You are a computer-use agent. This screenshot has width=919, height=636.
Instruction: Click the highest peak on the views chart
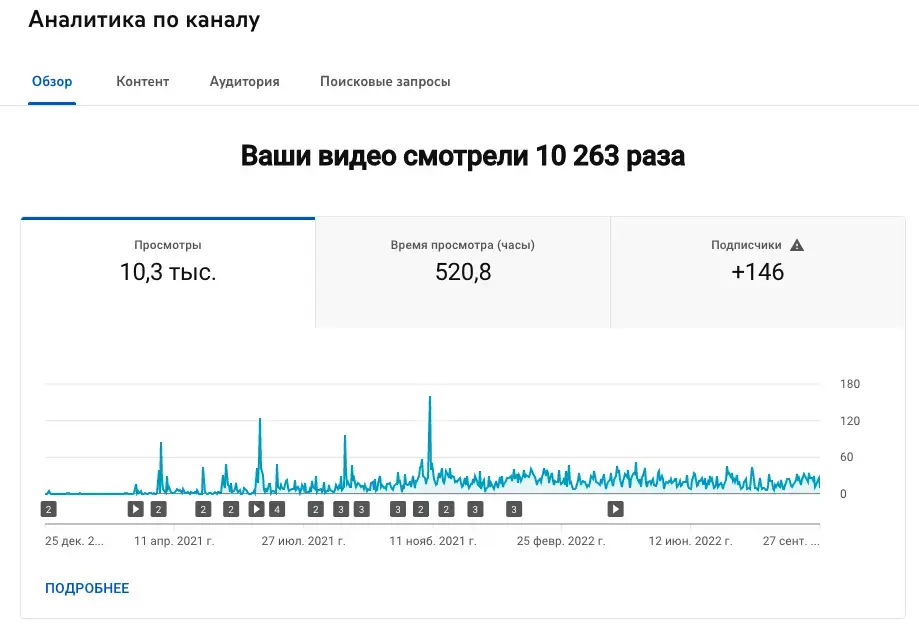point(430,399)
